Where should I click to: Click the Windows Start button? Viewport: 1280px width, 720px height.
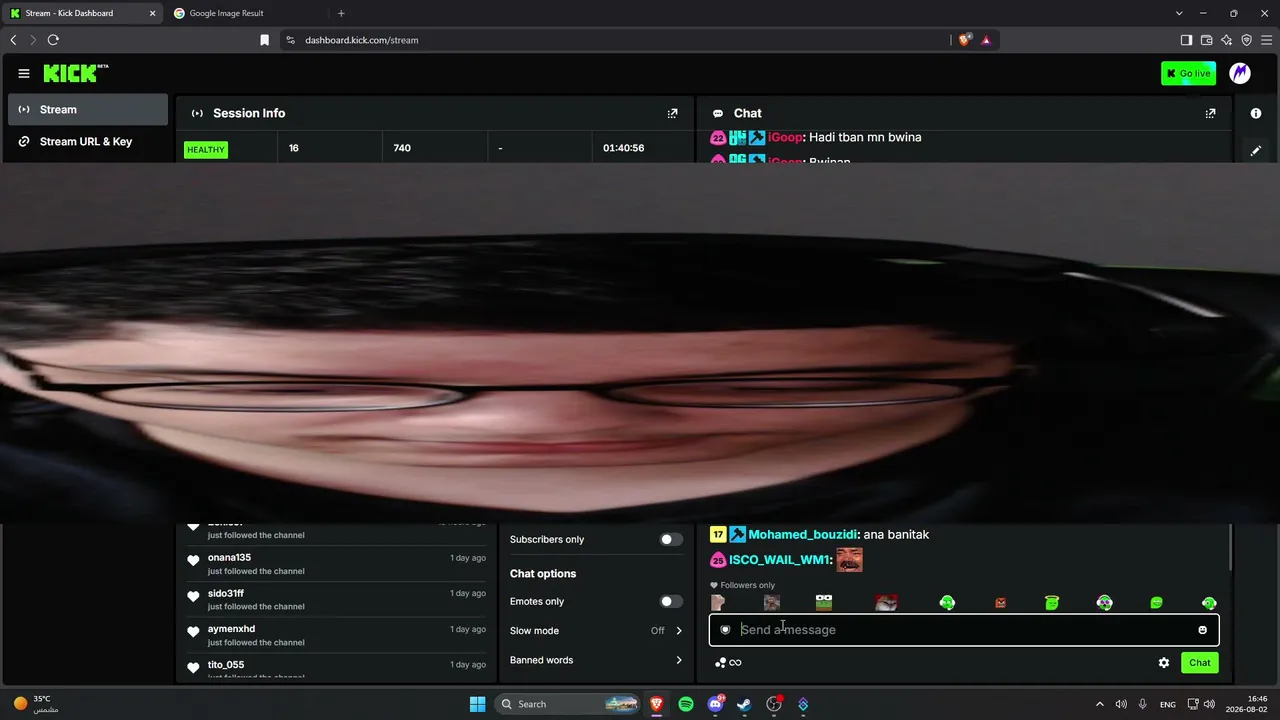[x=477, y=704]
